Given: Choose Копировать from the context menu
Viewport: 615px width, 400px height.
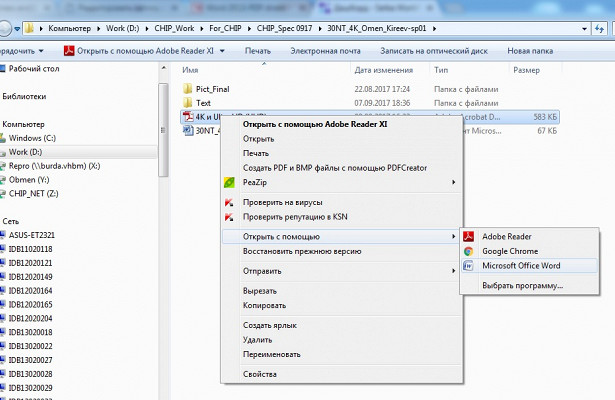Looking at the screenshot, I should 264,305.
